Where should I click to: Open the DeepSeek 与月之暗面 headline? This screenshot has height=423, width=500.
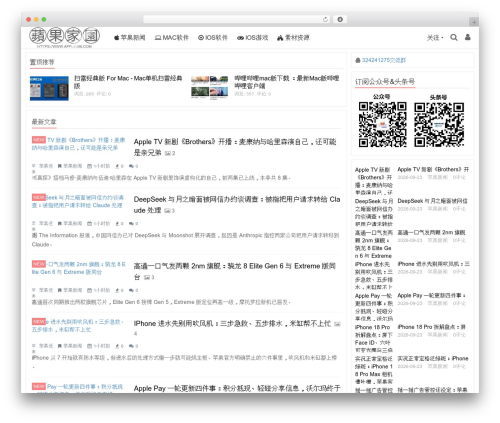(x=237, y=205)
